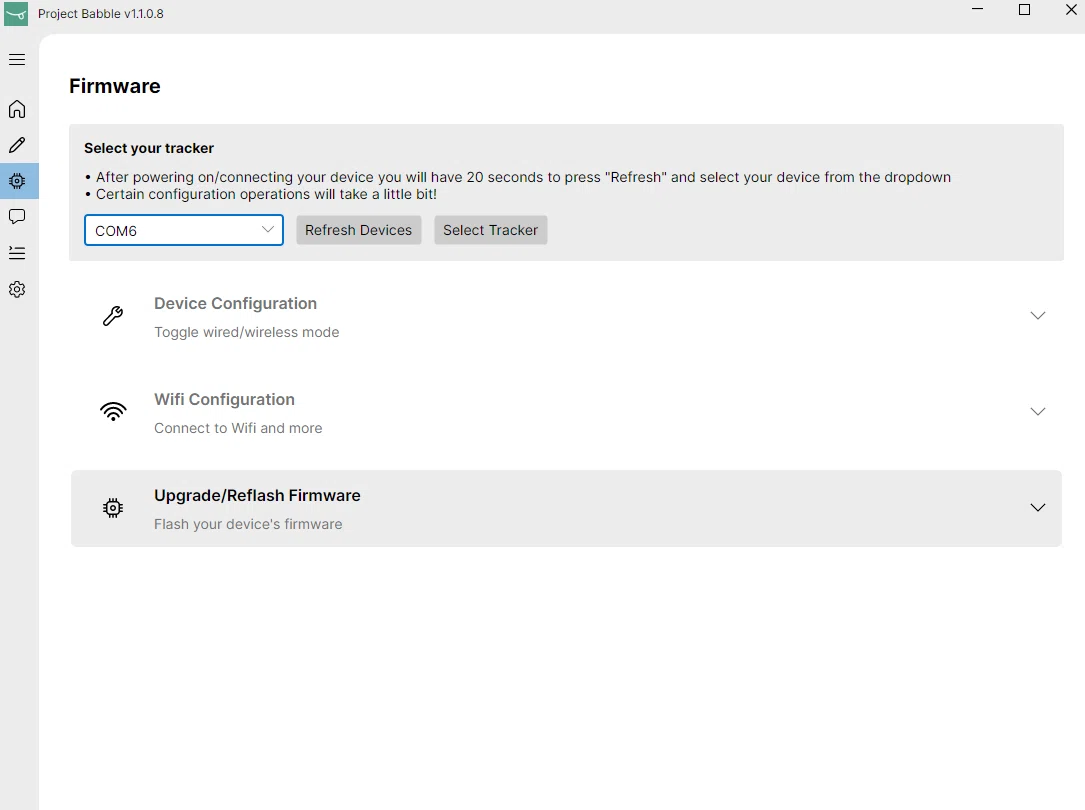The width and height of the screenshot is (1085, 810).
Task: Go to the Home page icon
Action: [17, 109]
